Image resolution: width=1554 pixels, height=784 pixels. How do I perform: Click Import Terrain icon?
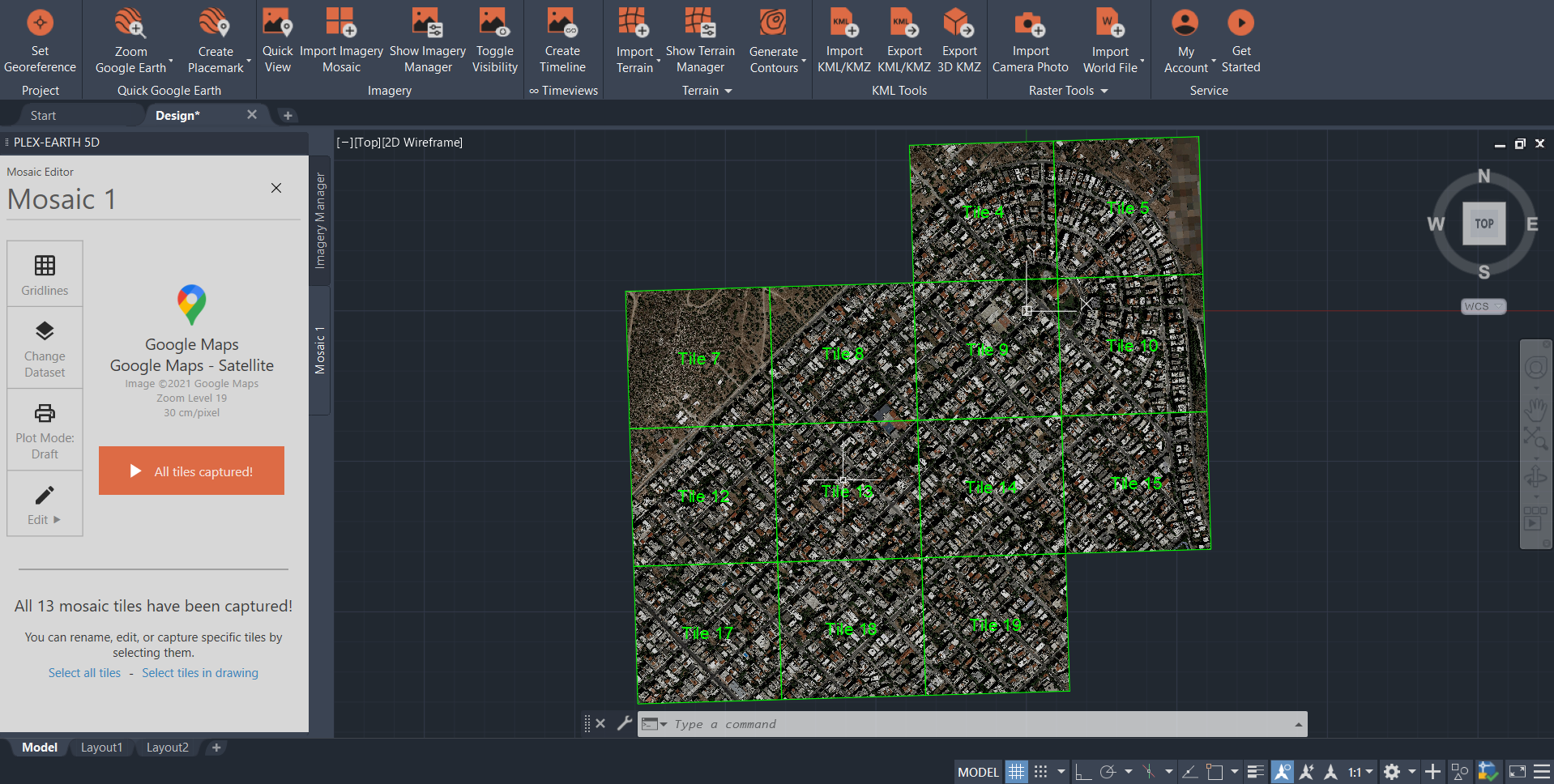[x=634, y=23]
